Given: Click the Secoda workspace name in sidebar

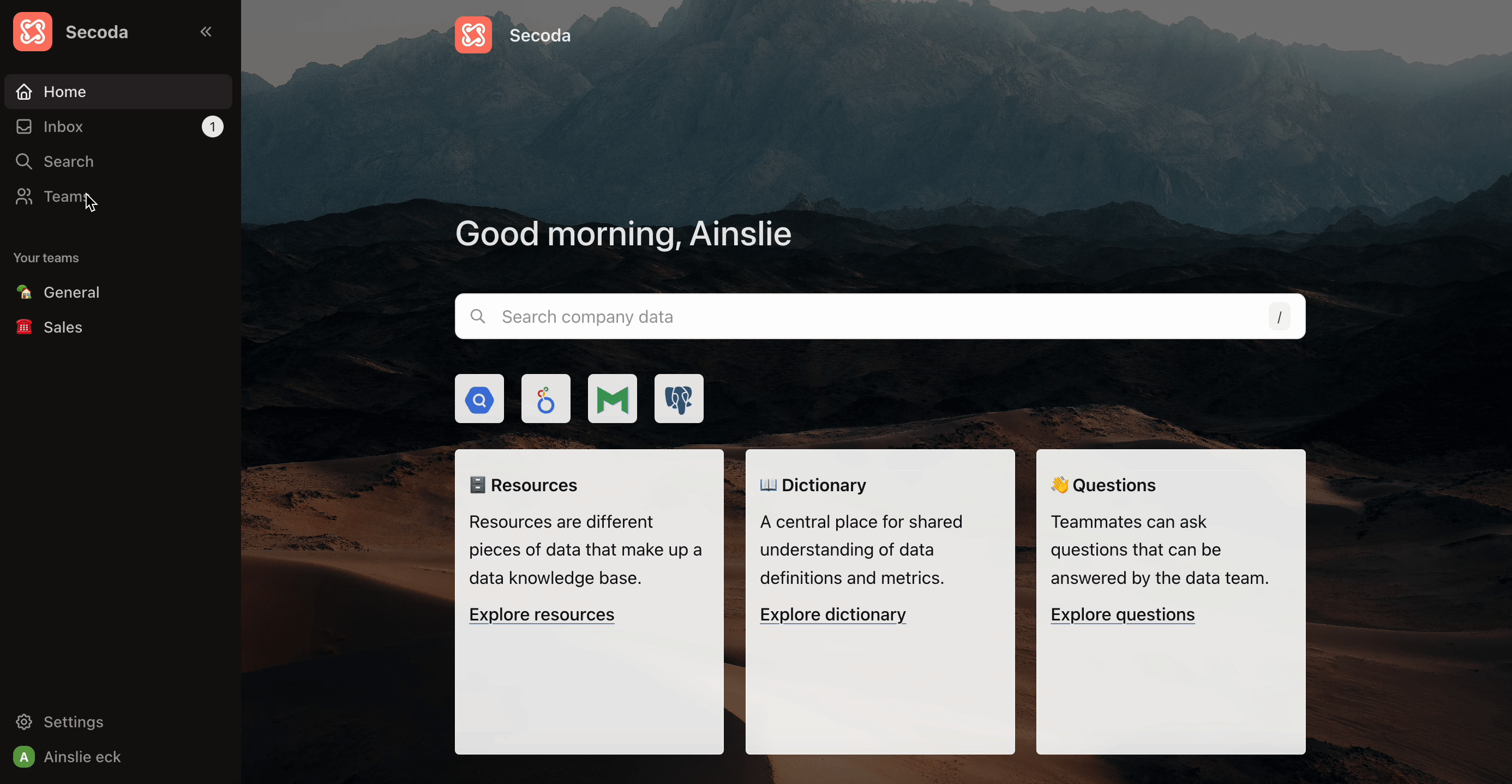Looking at the screenshot, I should [97, 32].
